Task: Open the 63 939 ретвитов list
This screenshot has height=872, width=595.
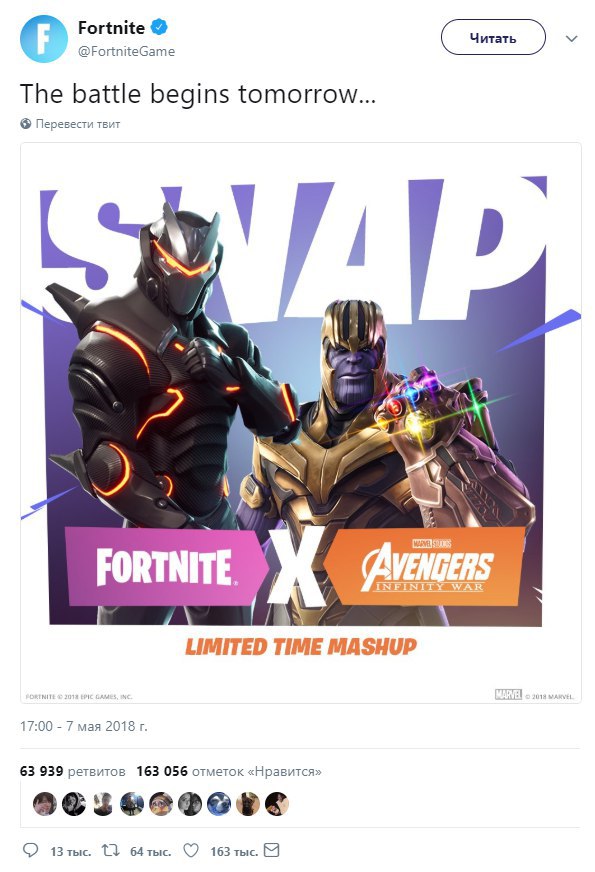Action: click(x=73, y=771)
